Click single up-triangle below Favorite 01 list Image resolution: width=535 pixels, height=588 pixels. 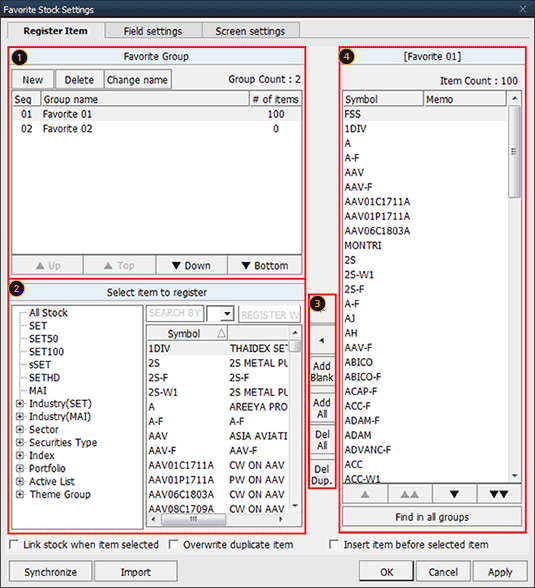tap(365, 494)
